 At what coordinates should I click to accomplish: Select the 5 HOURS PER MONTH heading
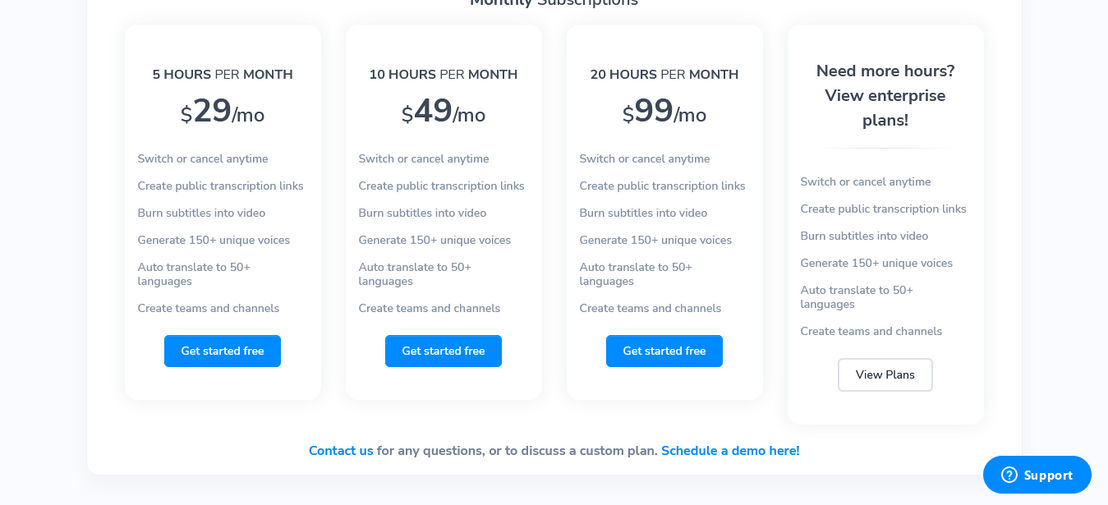coord(223,74)
